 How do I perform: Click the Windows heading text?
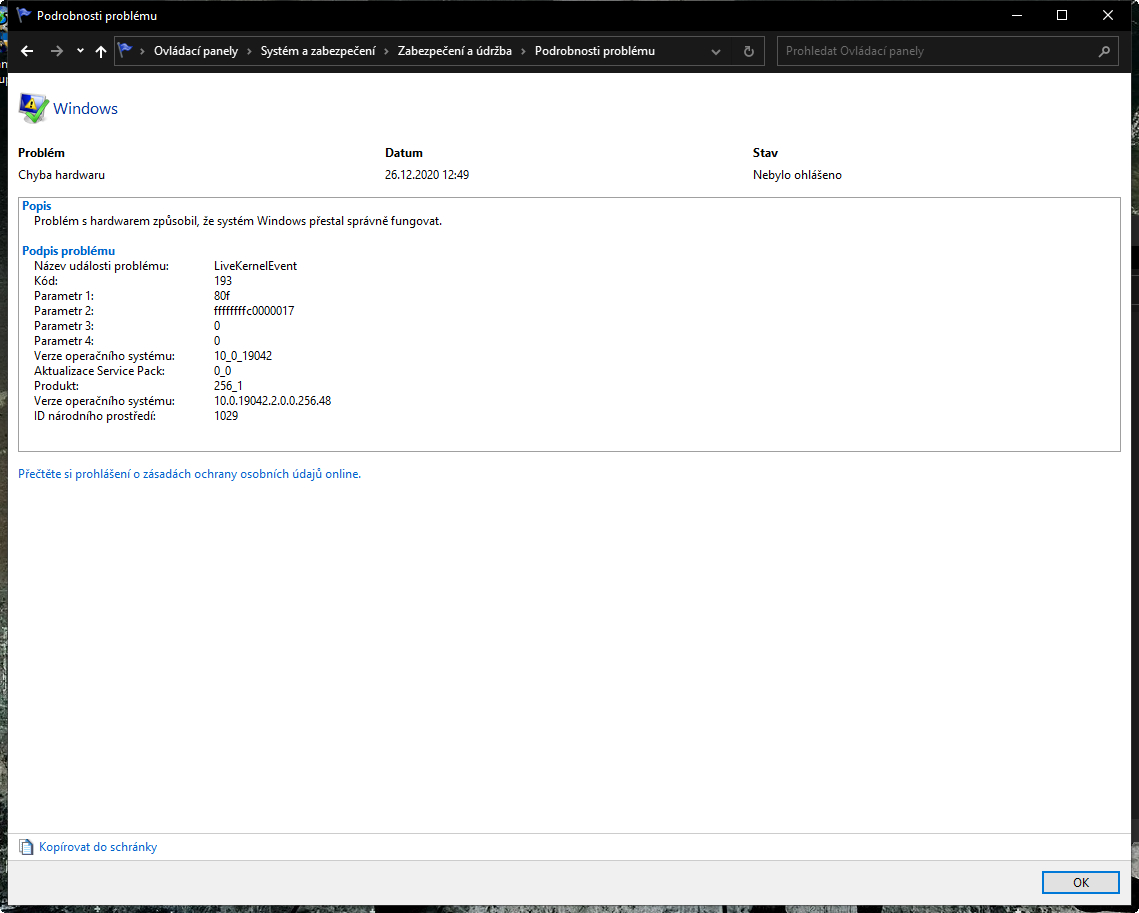click(x=85, y=108)
